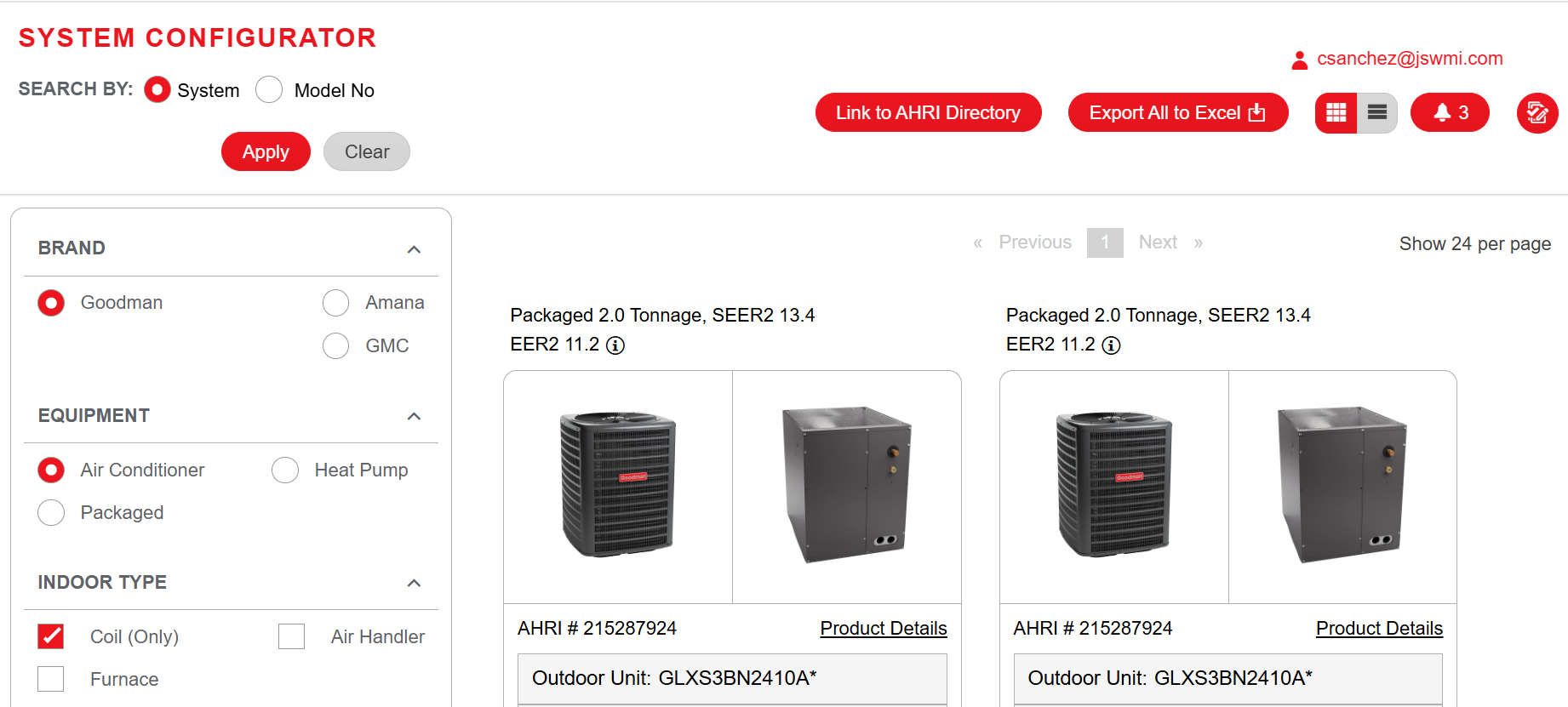
Task: Click first card's outdoor condenser image
Action: click(x=618, y=487)
